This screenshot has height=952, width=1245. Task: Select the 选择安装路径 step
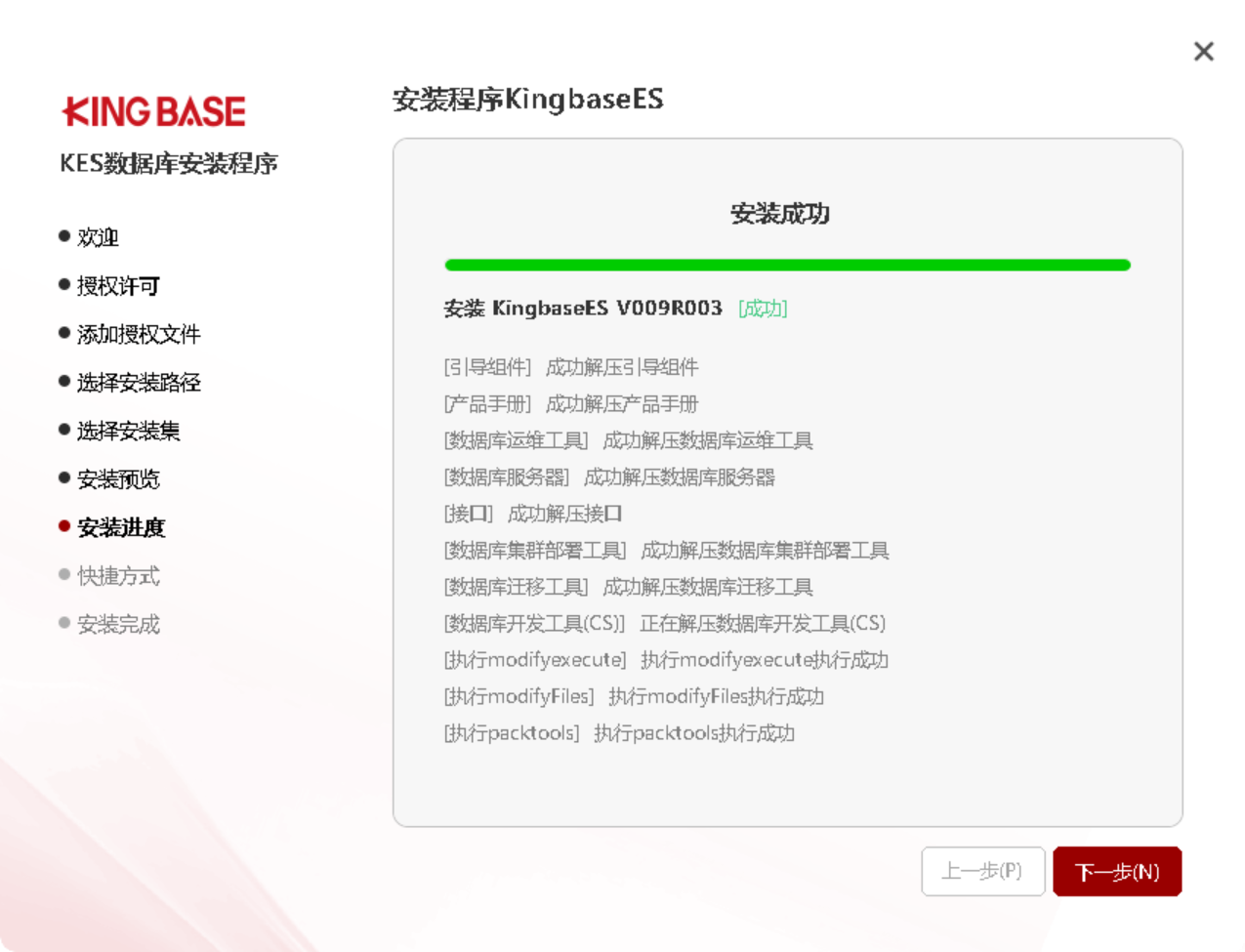coord(139,383)
